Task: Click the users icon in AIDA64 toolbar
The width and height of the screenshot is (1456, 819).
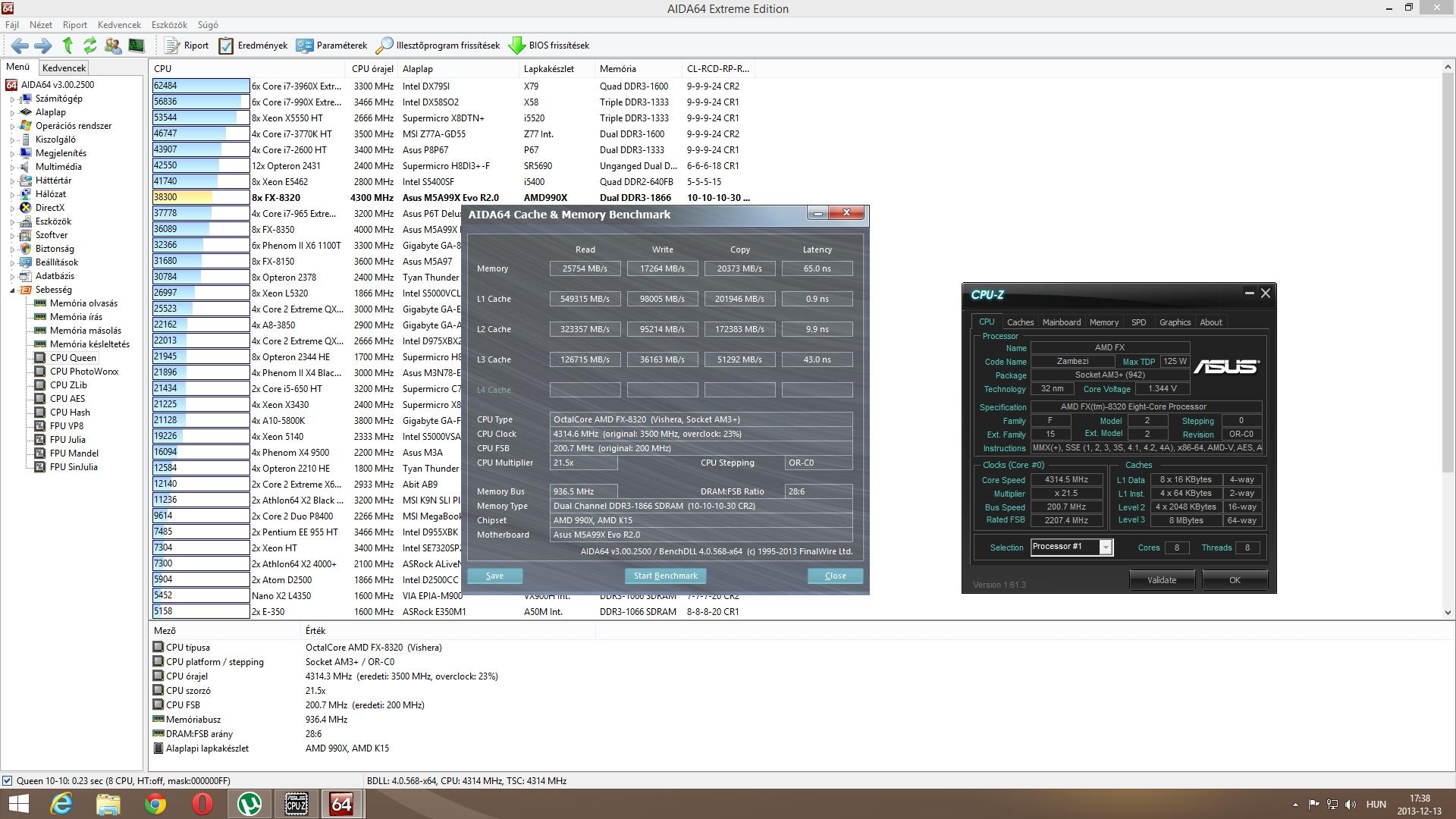Action: 113,45
